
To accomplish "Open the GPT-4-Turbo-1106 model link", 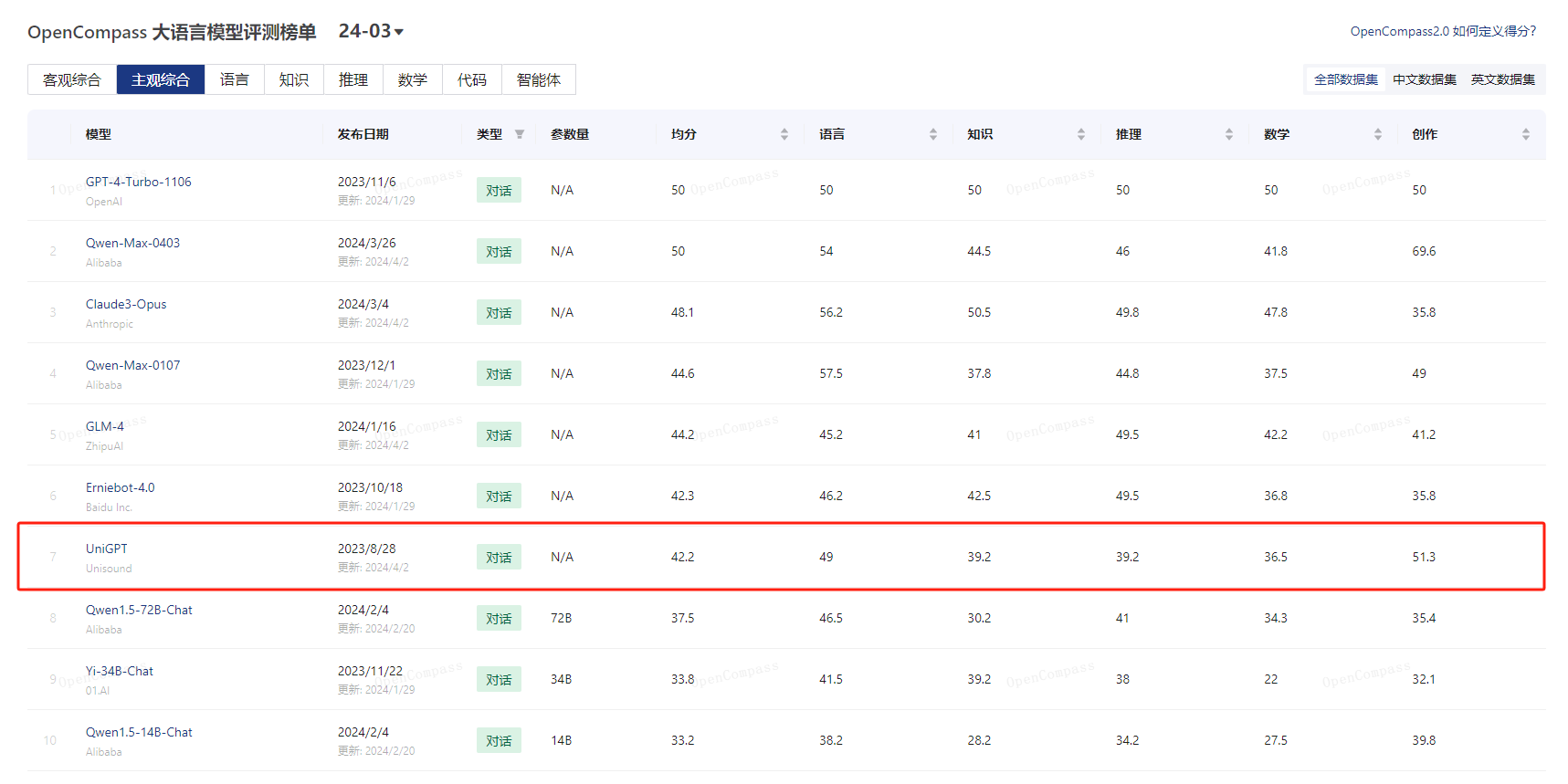I will [x=139, y=182].
